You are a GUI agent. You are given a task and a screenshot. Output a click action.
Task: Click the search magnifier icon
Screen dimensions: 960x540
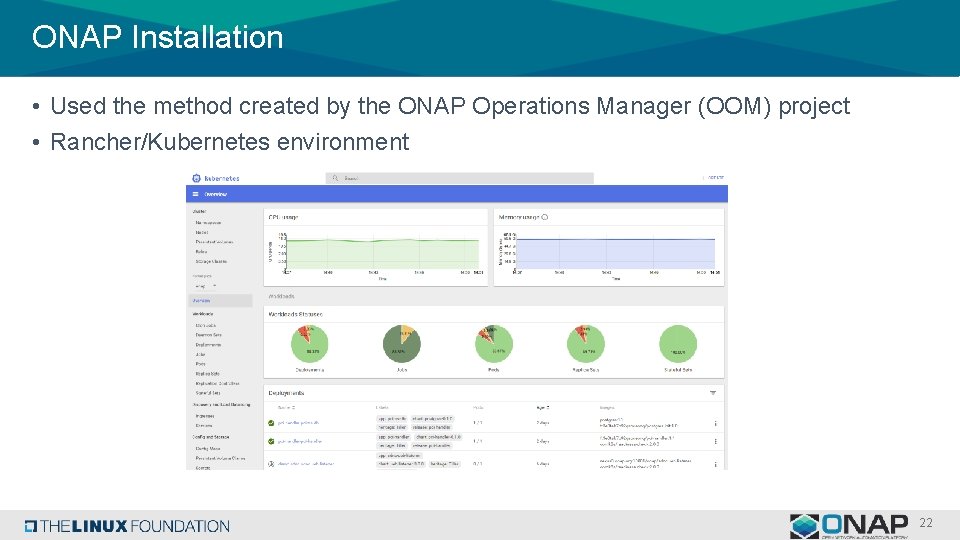(x=335, y=178)
